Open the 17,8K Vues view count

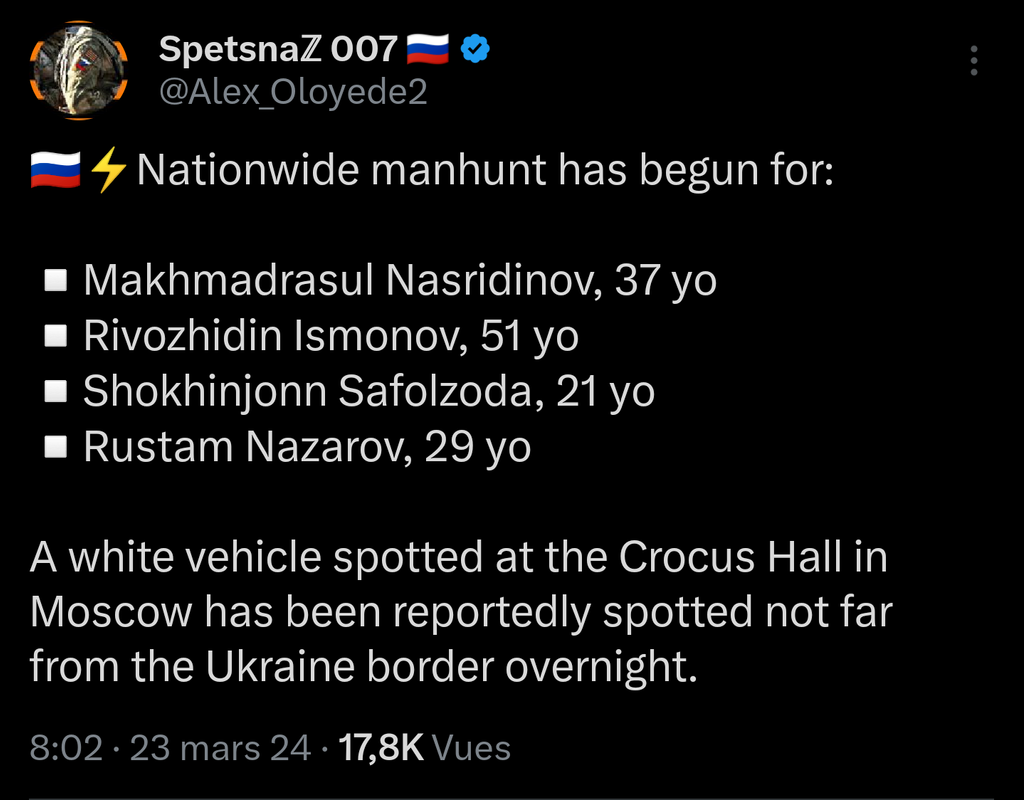coord(424,748)
